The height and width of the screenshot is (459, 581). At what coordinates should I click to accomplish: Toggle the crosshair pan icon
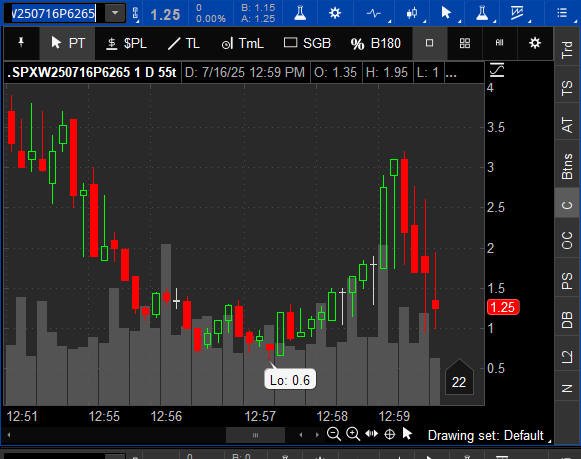tap(389, 434)
